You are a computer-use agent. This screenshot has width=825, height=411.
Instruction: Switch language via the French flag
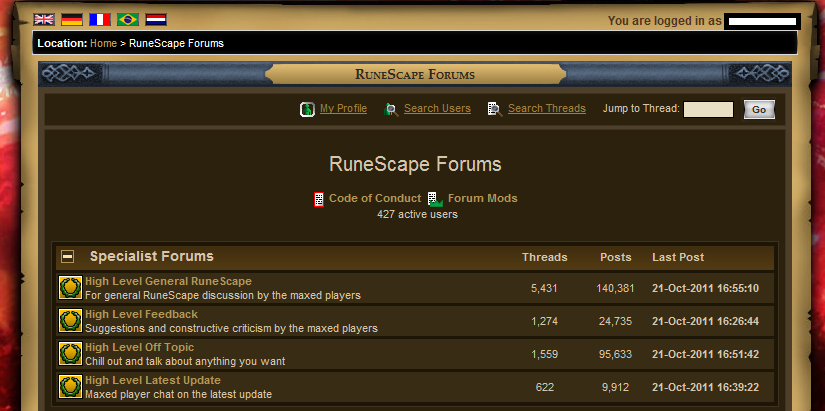pyautogui.click(x=100, y=20)
